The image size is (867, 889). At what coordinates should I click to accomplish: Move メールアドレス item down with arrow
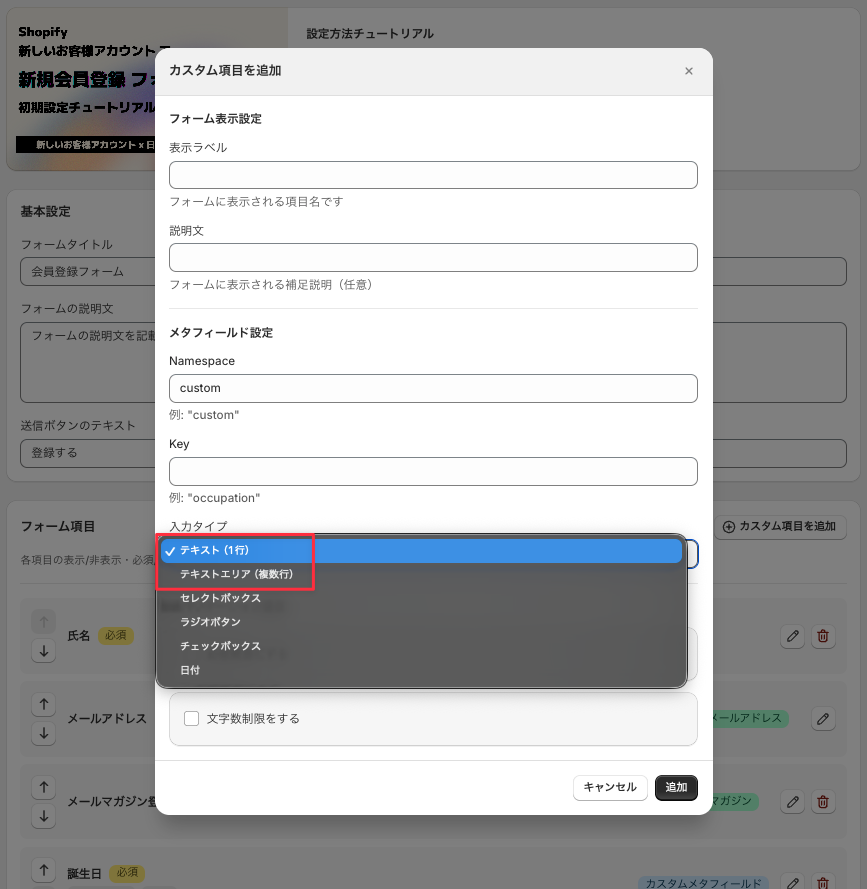pyautogui.click(x=44, y=733)
